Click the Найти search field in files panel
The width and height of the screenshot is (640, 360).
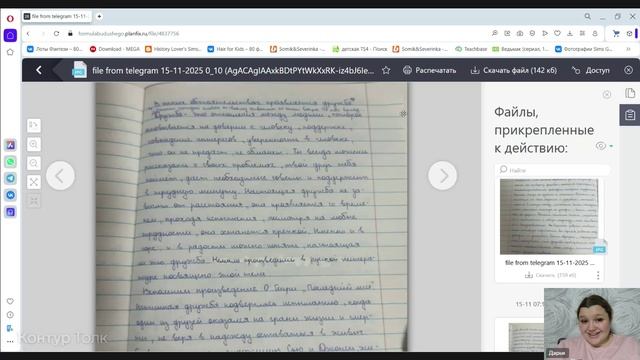tap(553, 170)
